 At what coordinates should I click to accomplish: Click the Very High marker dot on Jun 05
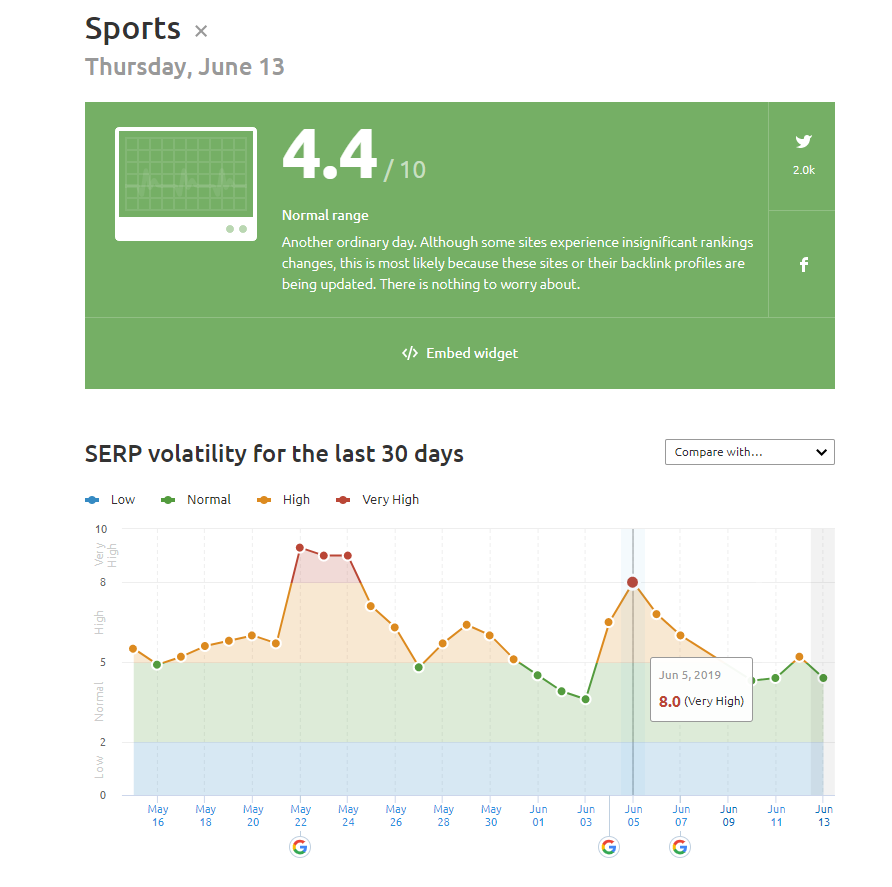point(633,581)
